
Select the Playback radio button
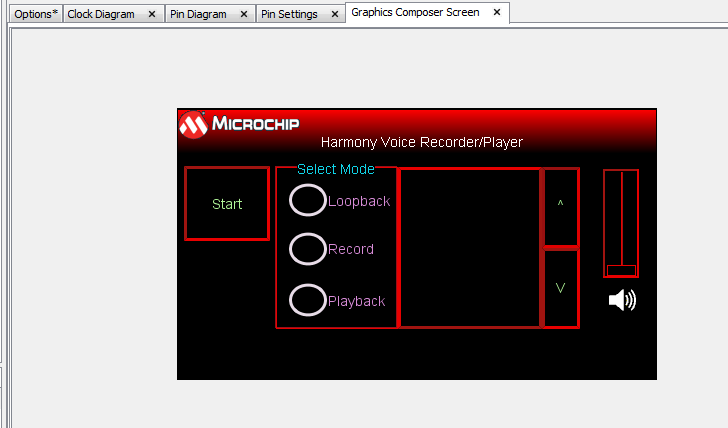click(x=308, y=300)
